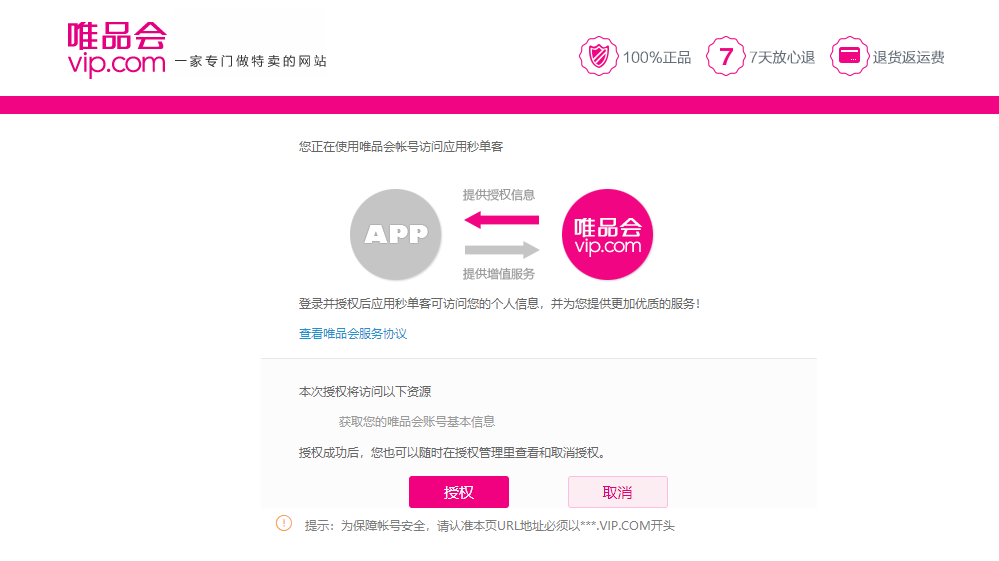999x561 pixels.
Task: Click the 退货返运费 label text
Action: click(909, 58)
